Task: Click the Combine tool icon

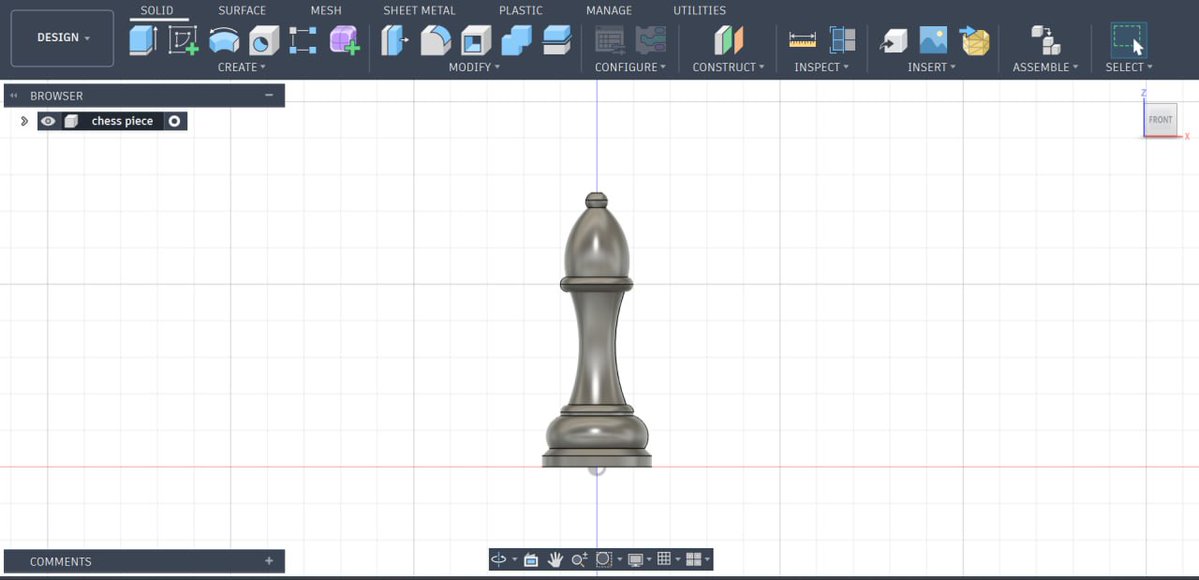Action: [x=516, y=40]
